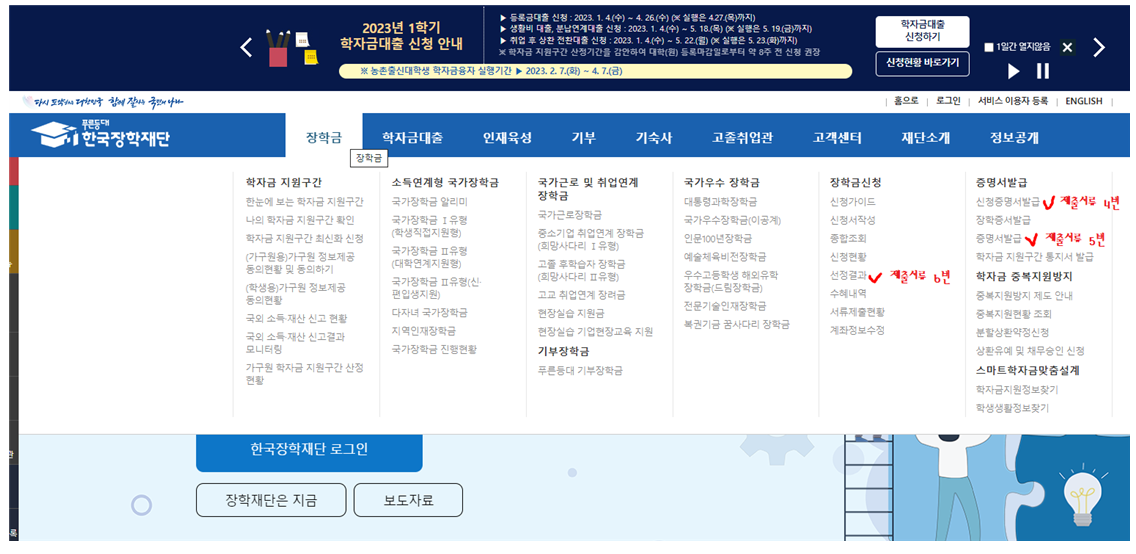
Task: Open 국가근로장학금
Action: (x=570, y=214)
